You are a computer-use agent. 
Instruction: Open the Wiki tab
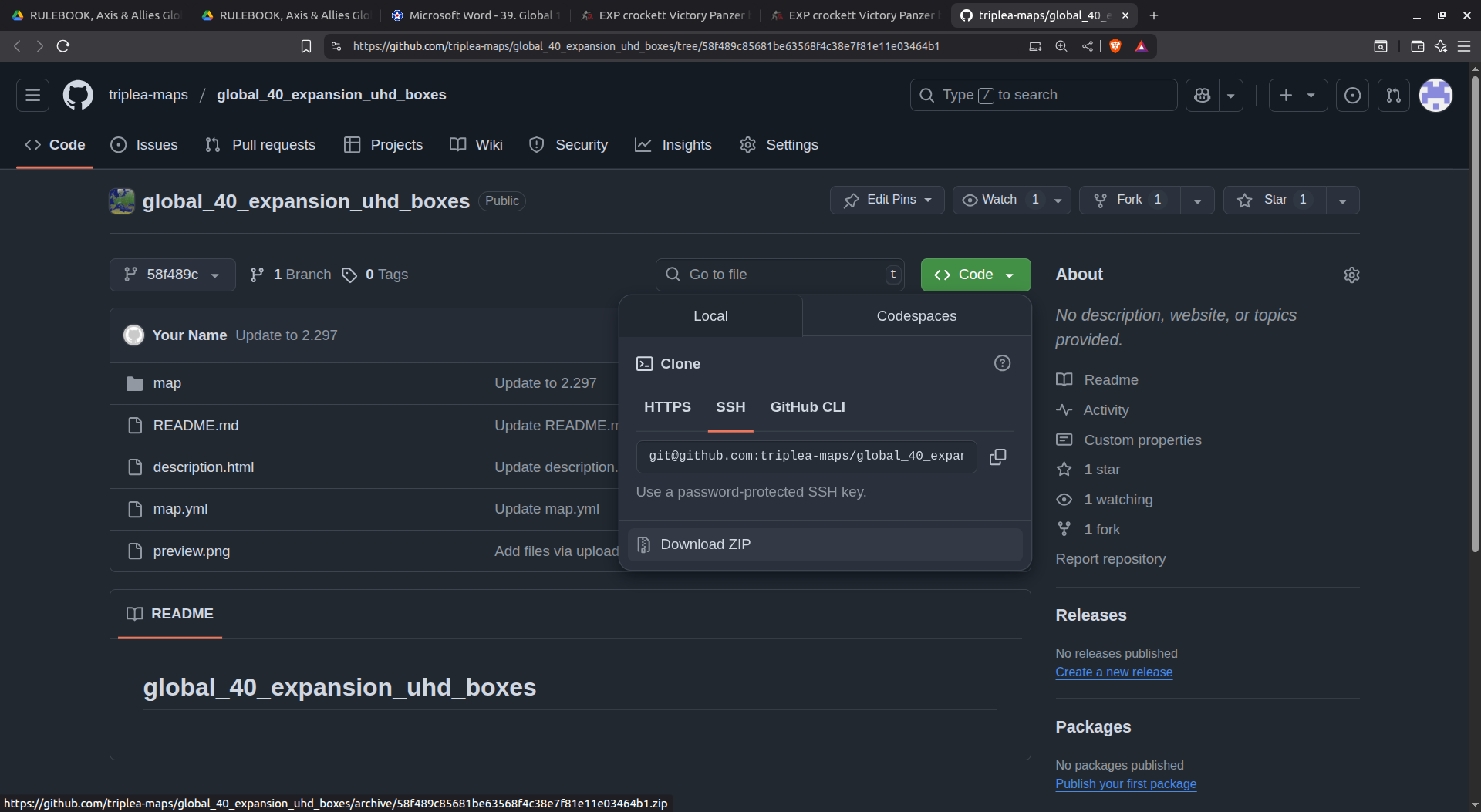point(476,145)
